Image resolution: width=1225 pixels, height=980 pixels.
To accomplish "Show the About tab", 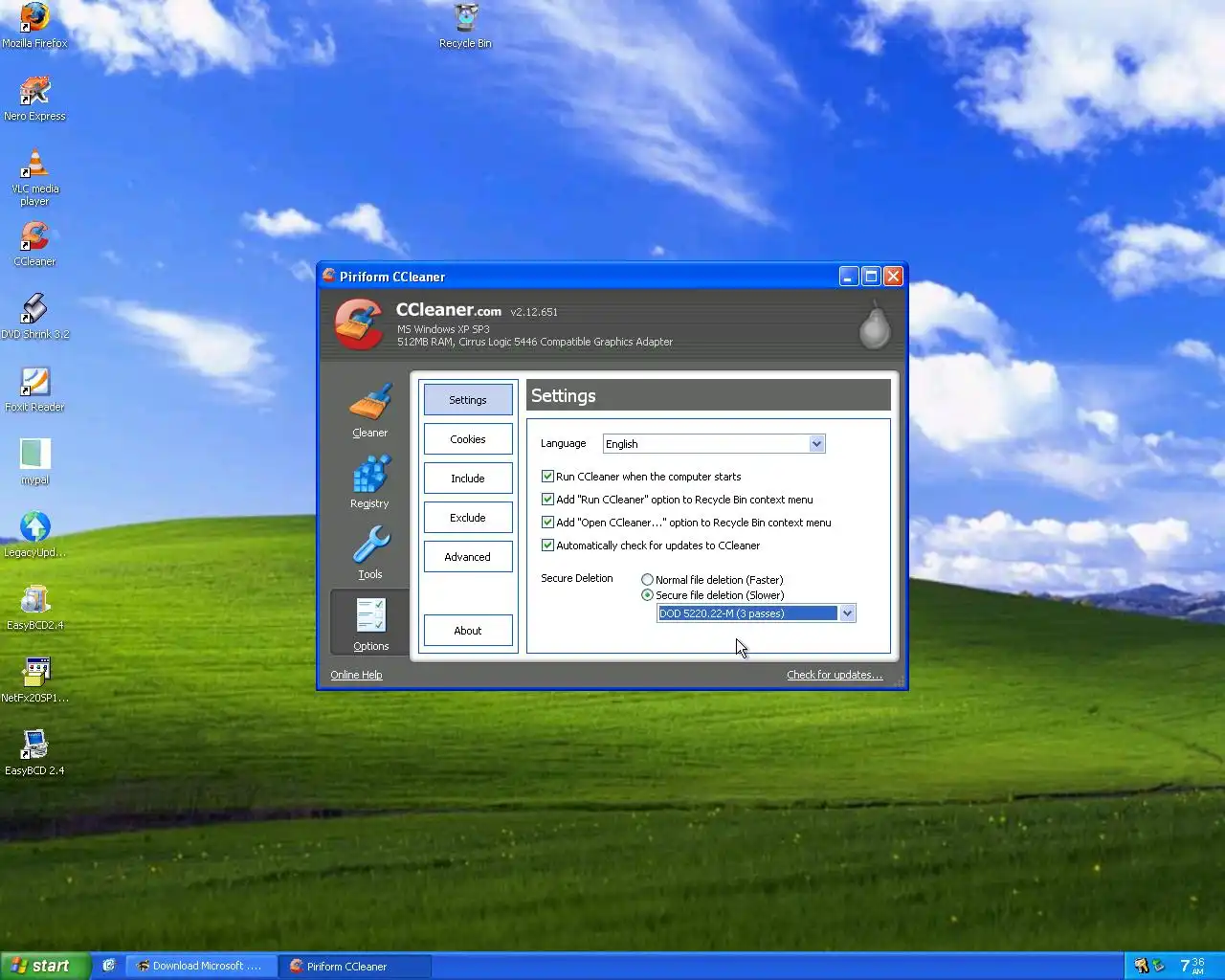I will click(468, 631).
